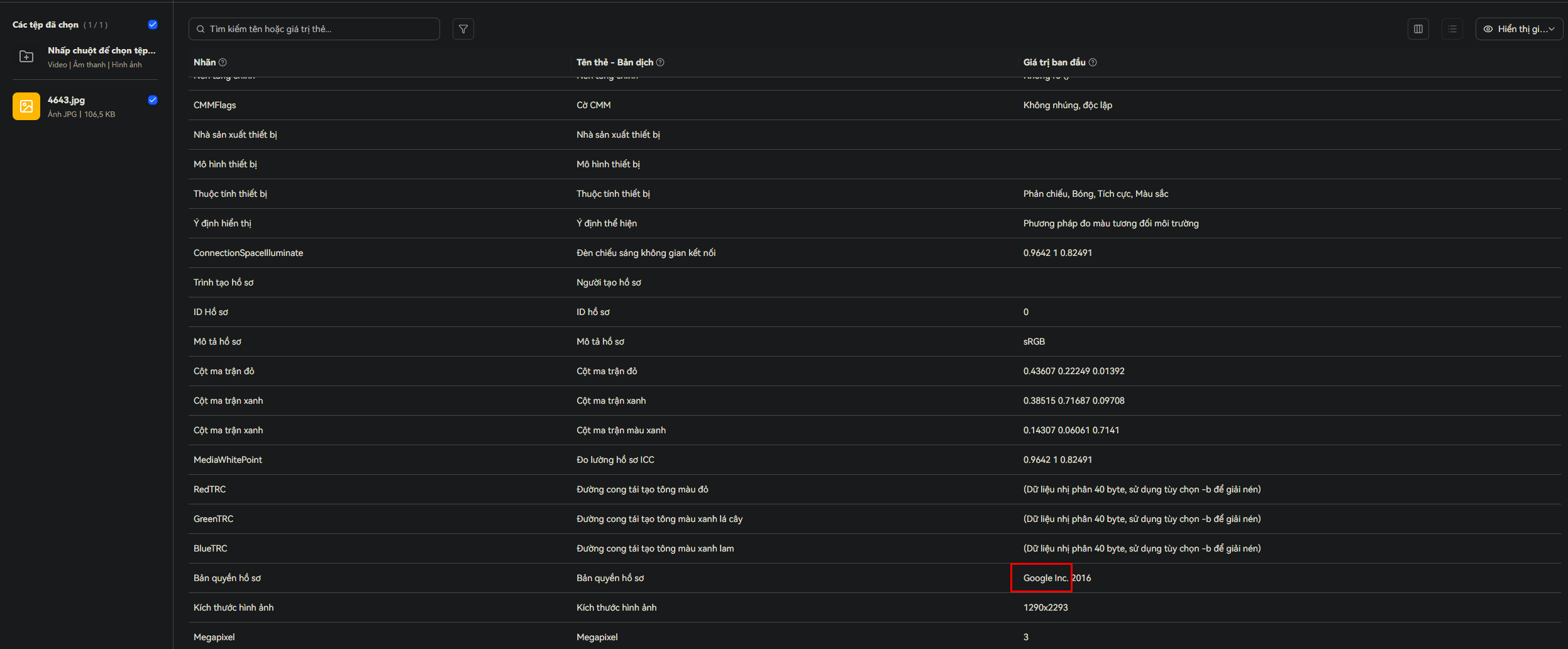The width and height of the screenshot is (1568, 649).
Task: Click the filter funnel icon beside search
Action: click(463, 29)
